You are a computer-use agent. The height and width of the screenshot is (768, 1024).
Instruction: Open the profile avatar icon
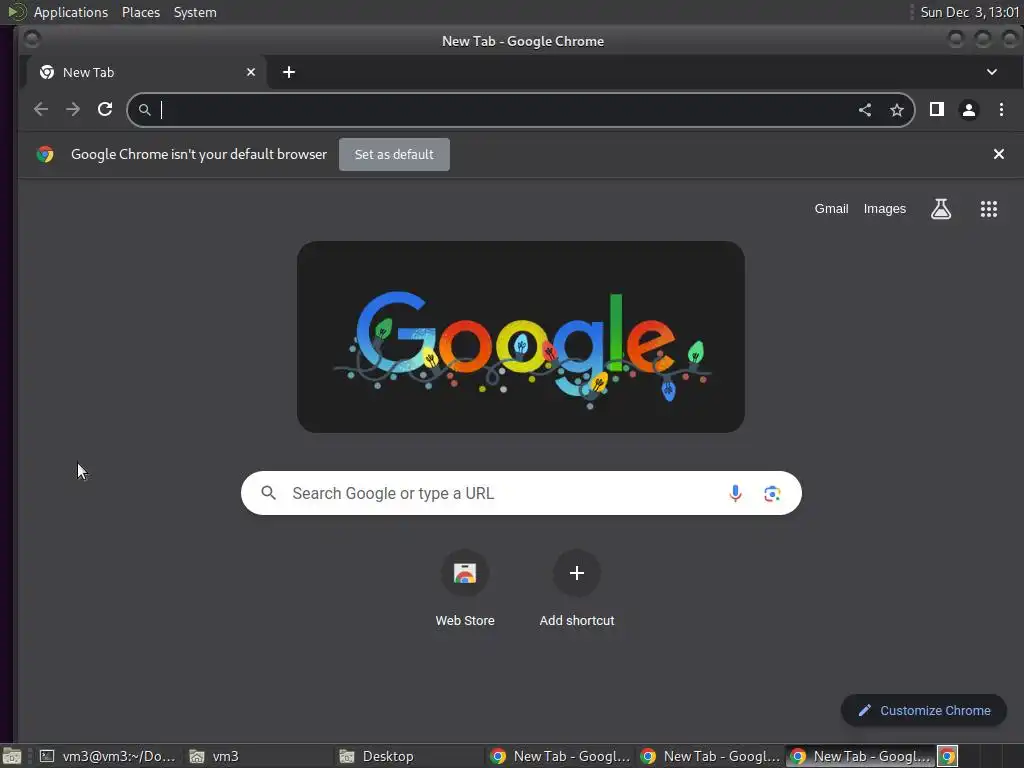[x=968, y=110]
